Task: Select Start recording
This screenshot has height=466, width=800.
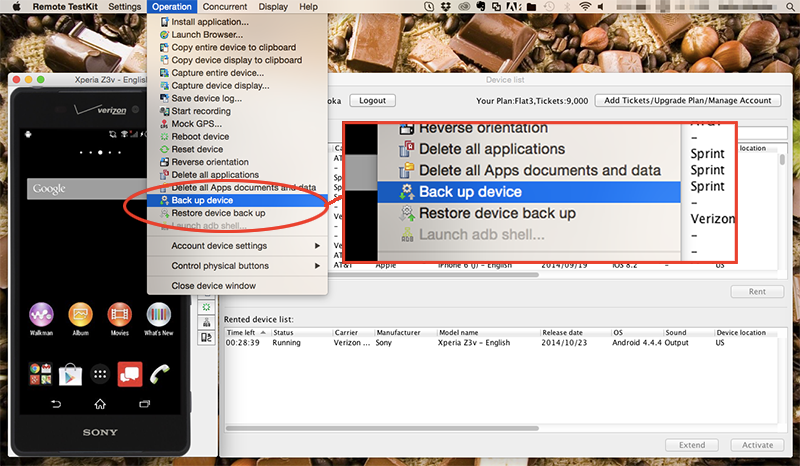Action: (x=237, y=111)
